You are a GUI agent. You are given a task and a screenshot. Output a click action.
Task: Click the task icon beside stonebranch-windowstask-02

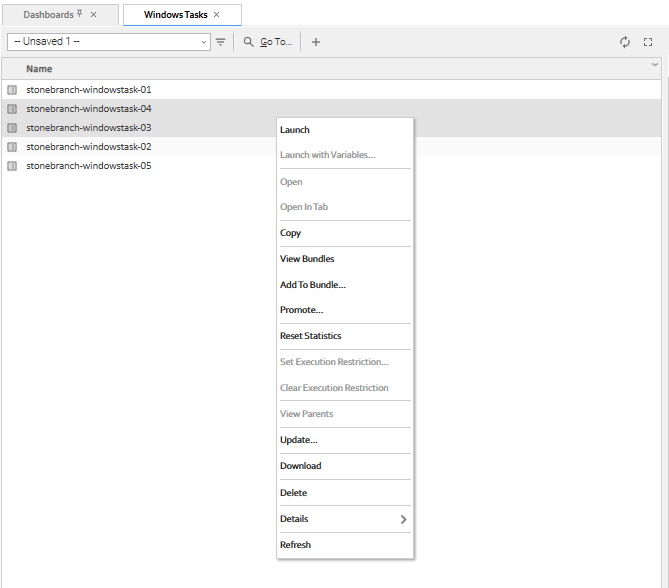click(x=12, y=147)
